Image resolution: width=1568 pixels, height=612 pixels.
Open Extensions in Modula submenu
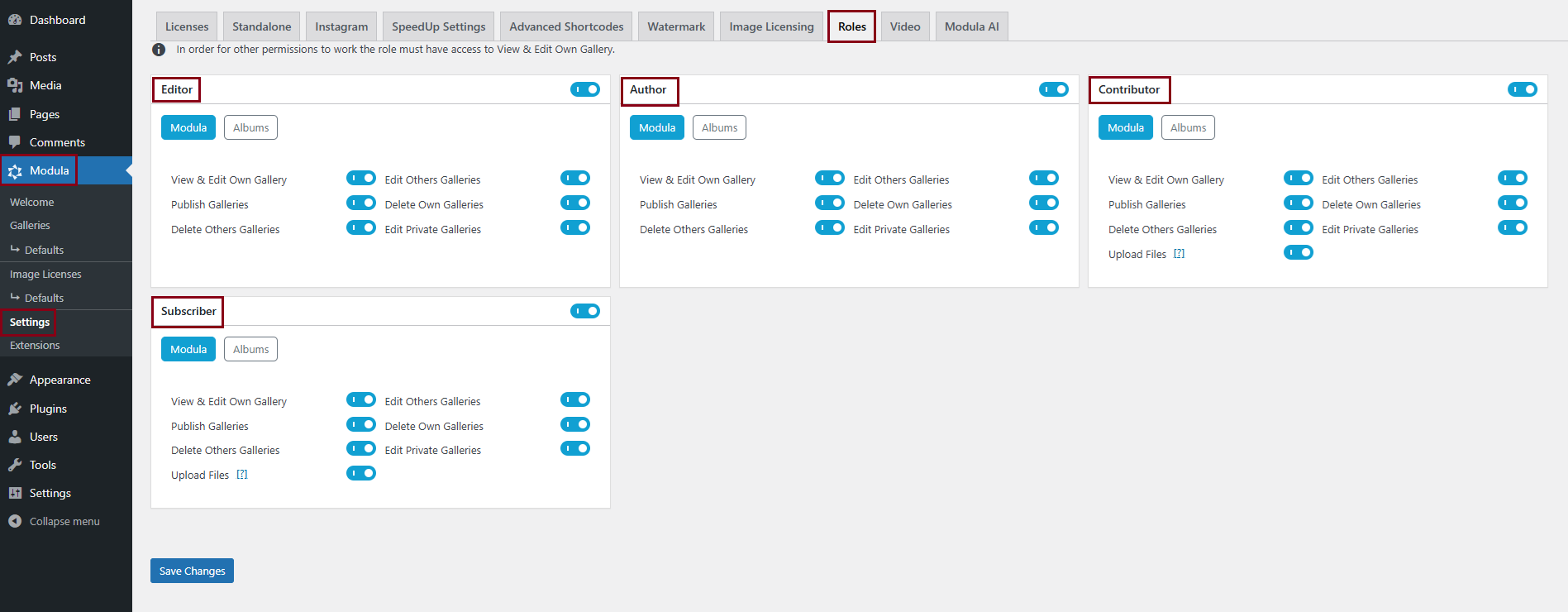(x=35, y=345)
